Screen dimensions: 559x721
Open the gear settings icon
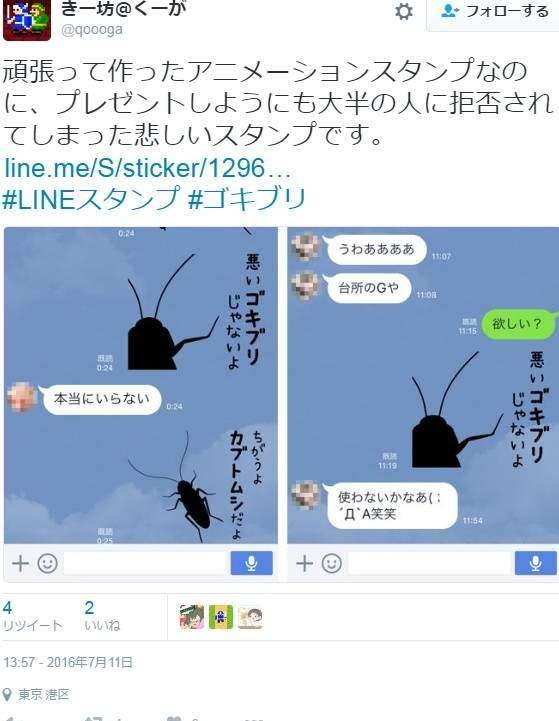404,11
